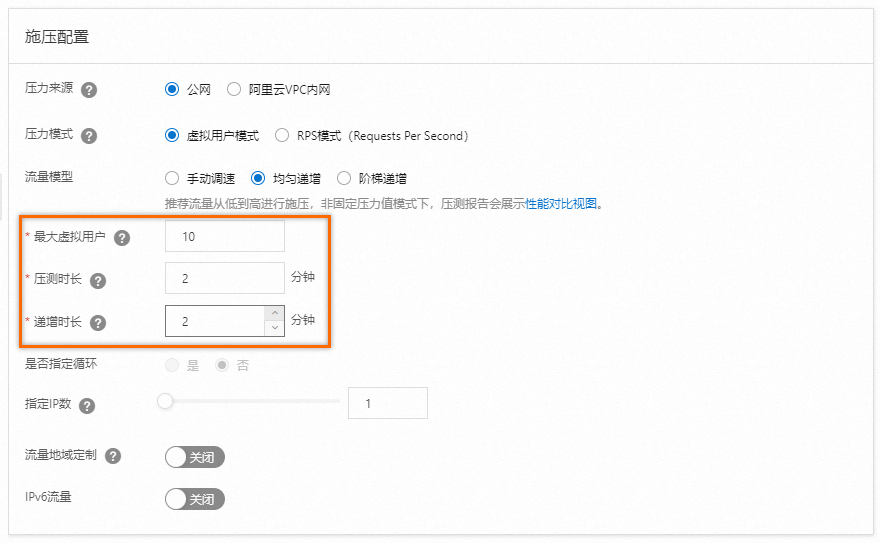Select 均匀递增 traffic model
880x543 pixels.
click(258, 178)
